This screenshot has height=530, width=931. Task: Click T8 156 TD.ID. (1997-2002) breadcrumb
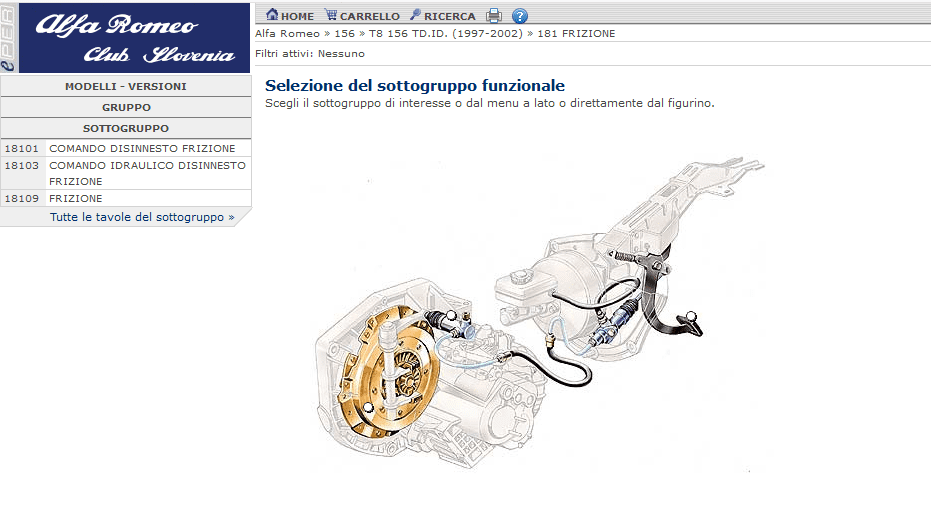click(446, 34)
